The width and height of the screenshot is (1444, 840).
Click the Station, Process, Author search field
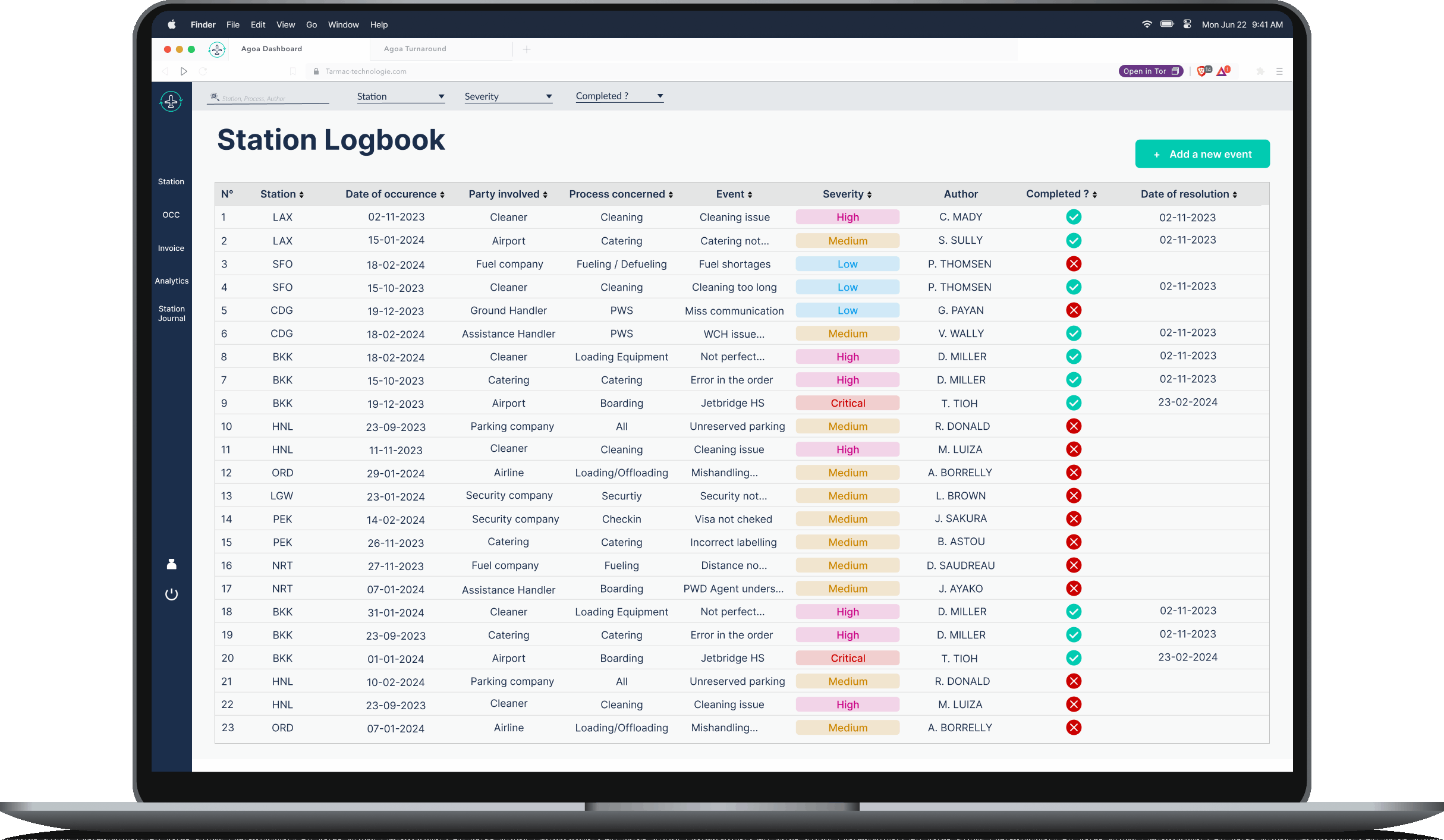point(269,98)
